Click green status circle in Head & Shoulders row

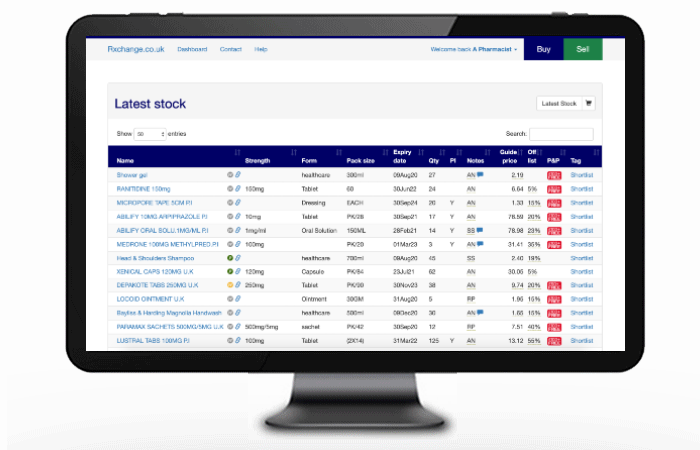230,257
